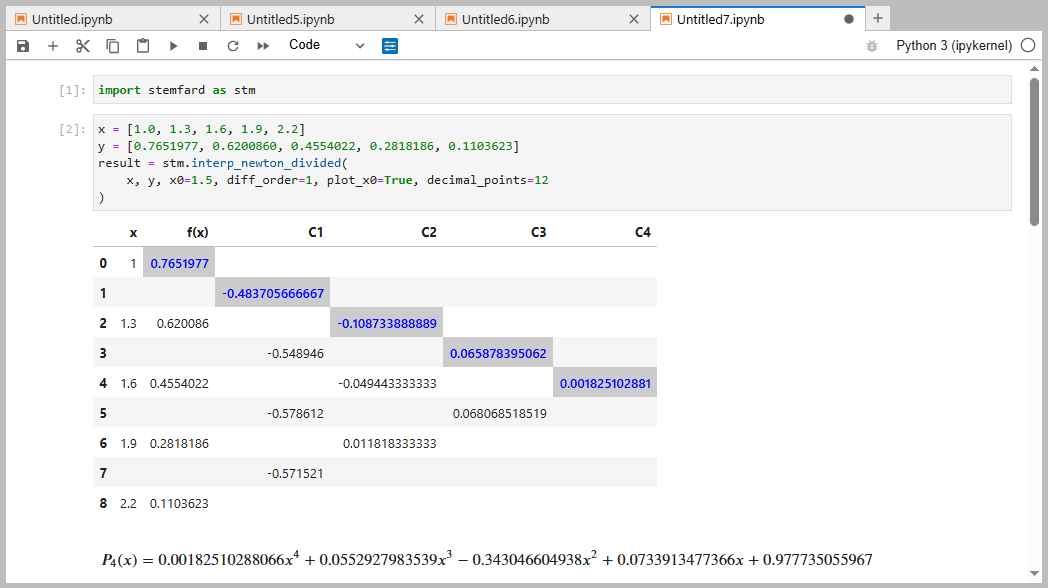Switch to the Untitled.ipynb tab
This screenshot has height=588, width=1048.
106,19
